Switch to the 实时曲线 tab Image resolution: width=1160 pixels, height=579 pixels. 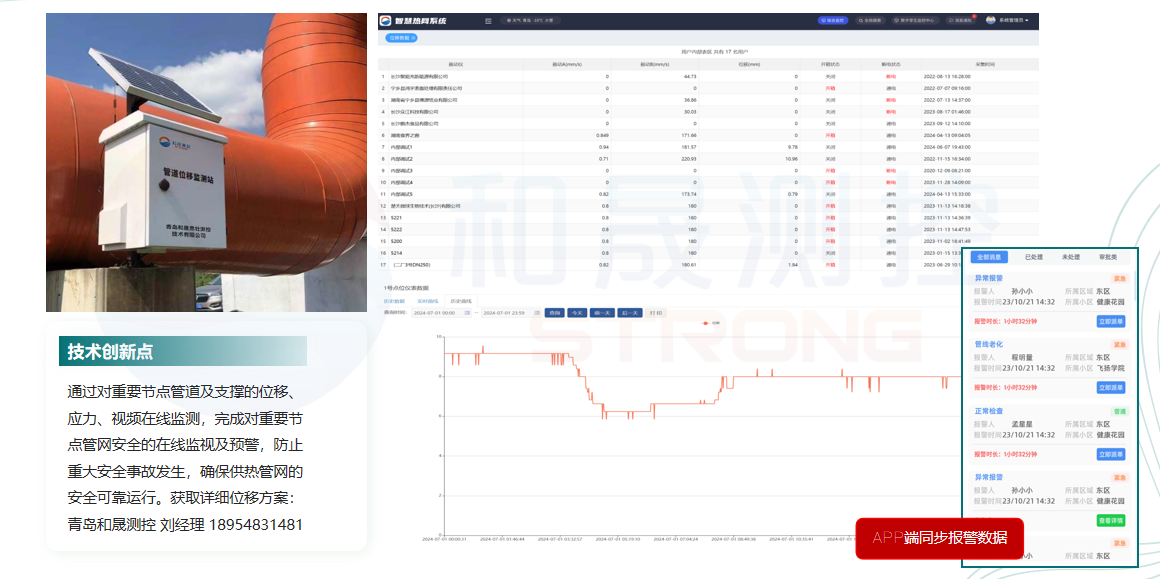(x=428, y=302)
